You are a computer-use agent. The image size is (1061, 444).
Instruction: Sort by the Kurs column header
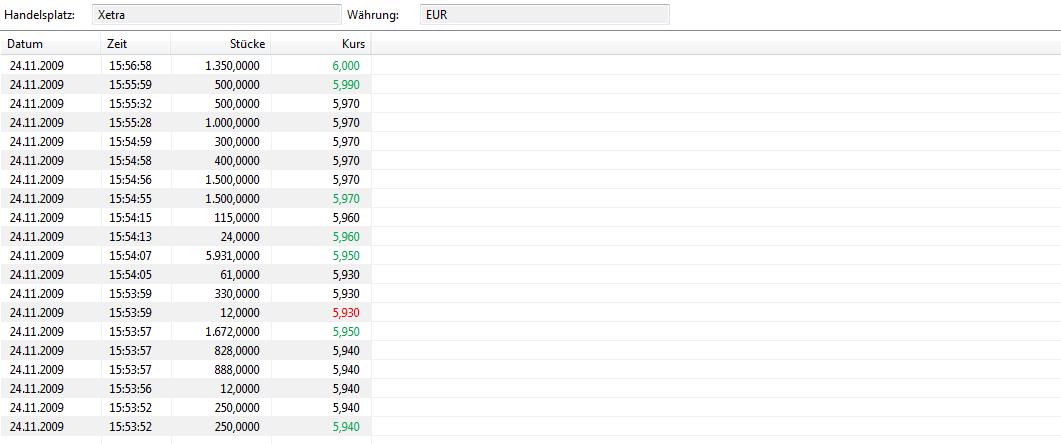321,44
